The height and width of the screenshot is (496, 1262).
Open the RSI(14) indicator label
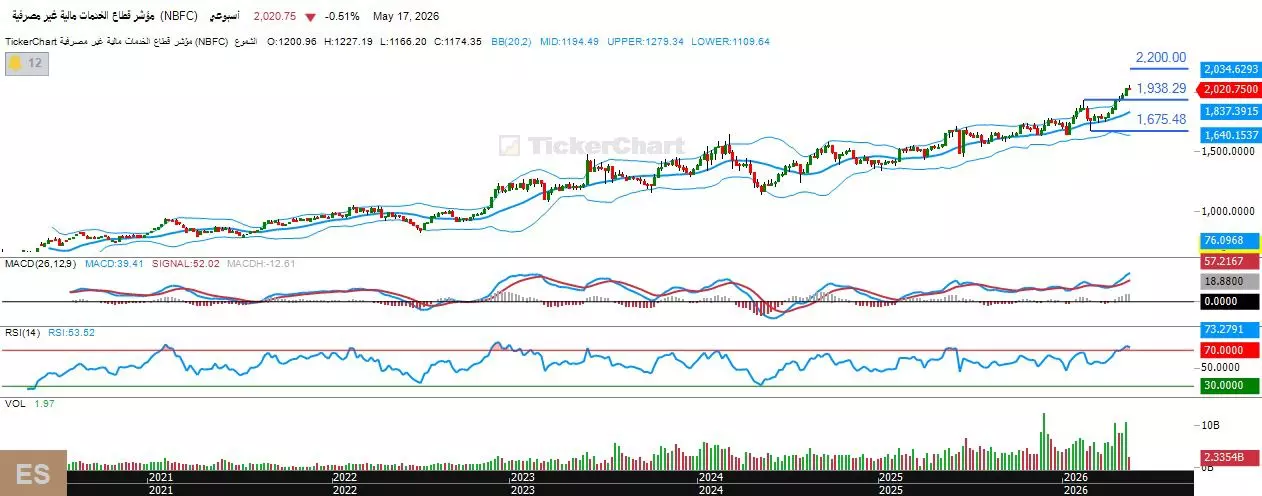[x=23, y=332]
